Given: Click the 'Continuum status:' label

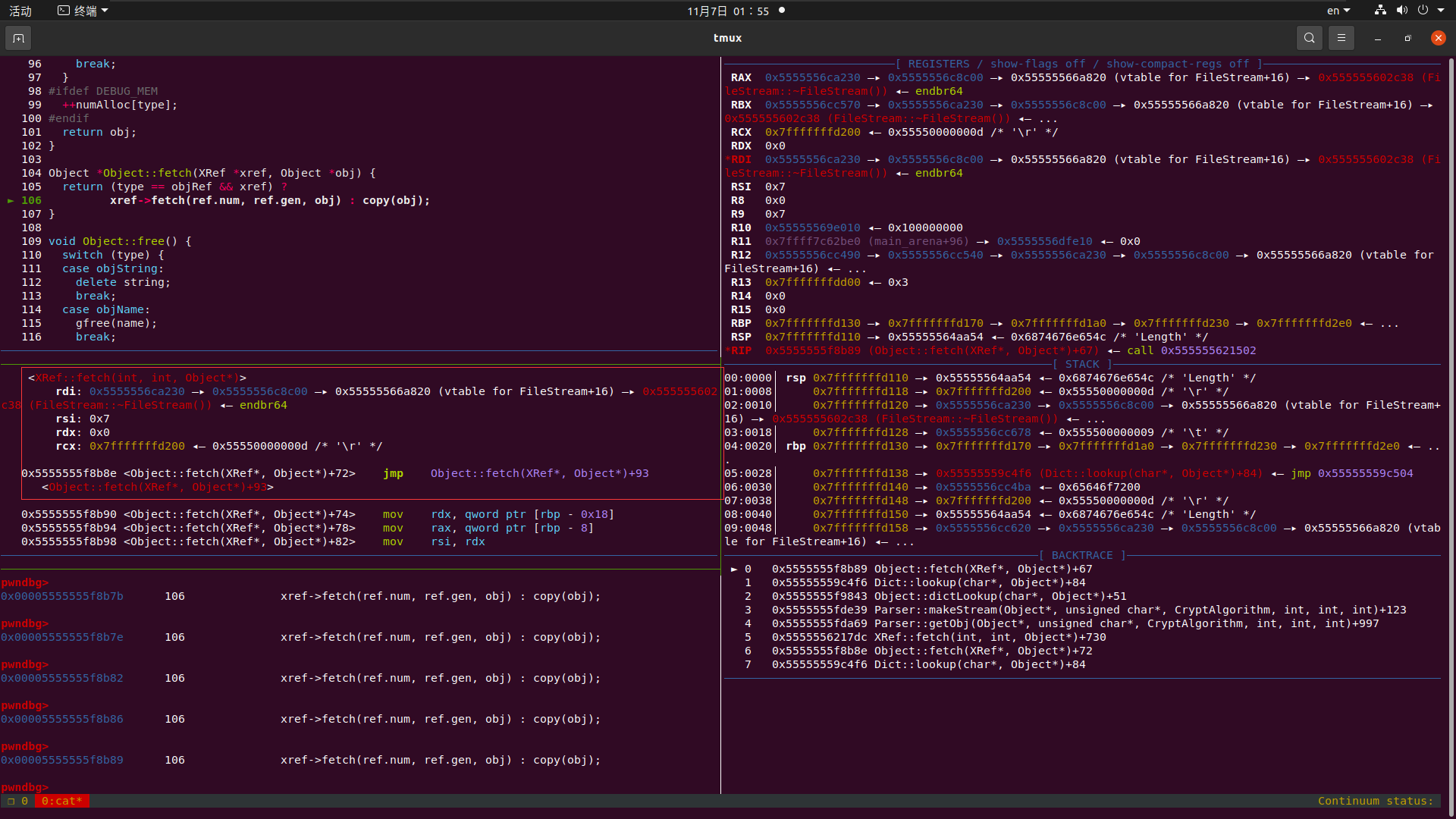Looking at the screenshot, I should 1376,801.
